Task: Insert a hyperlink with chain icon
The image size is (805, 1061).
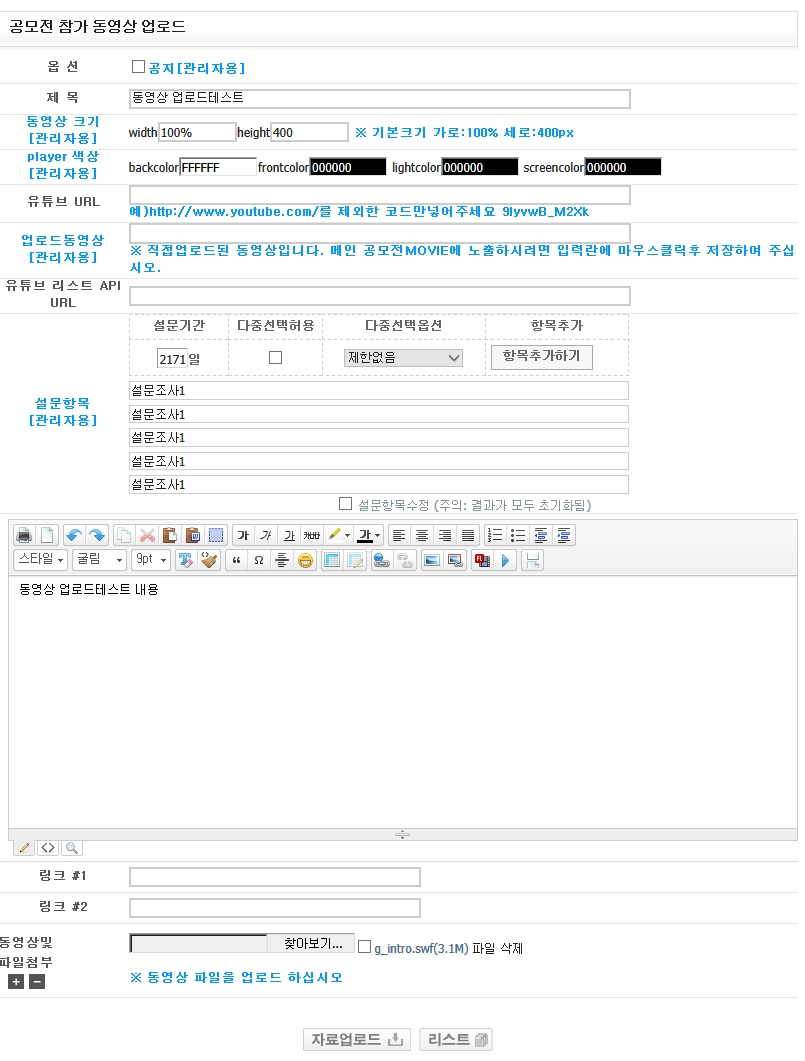Action: pos(382,560)
